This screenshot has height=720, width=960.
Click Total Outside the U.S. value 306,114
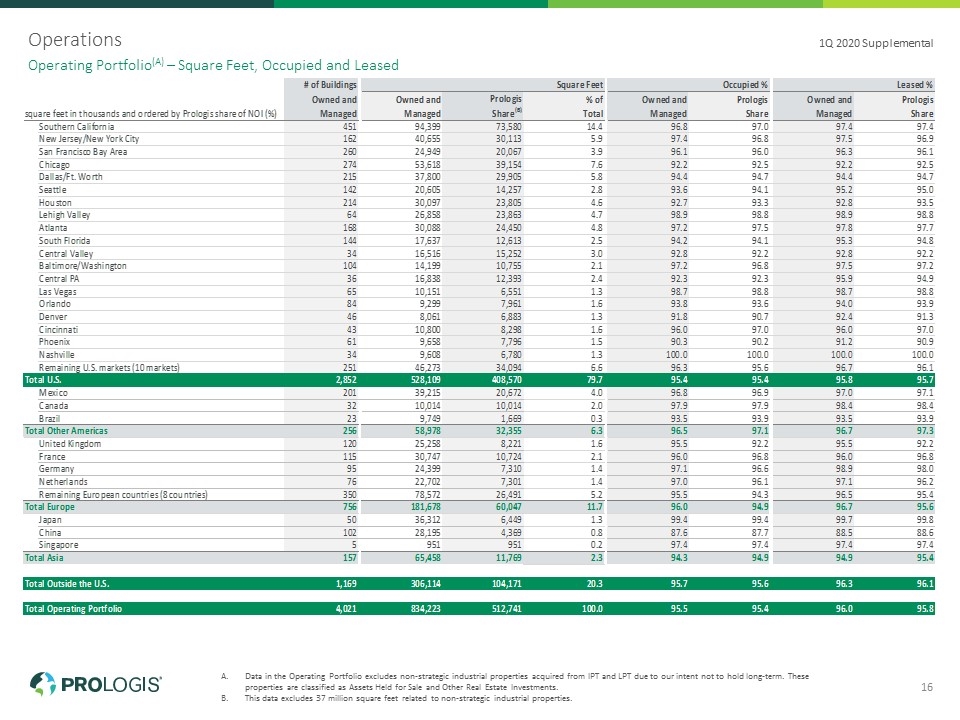426,583
